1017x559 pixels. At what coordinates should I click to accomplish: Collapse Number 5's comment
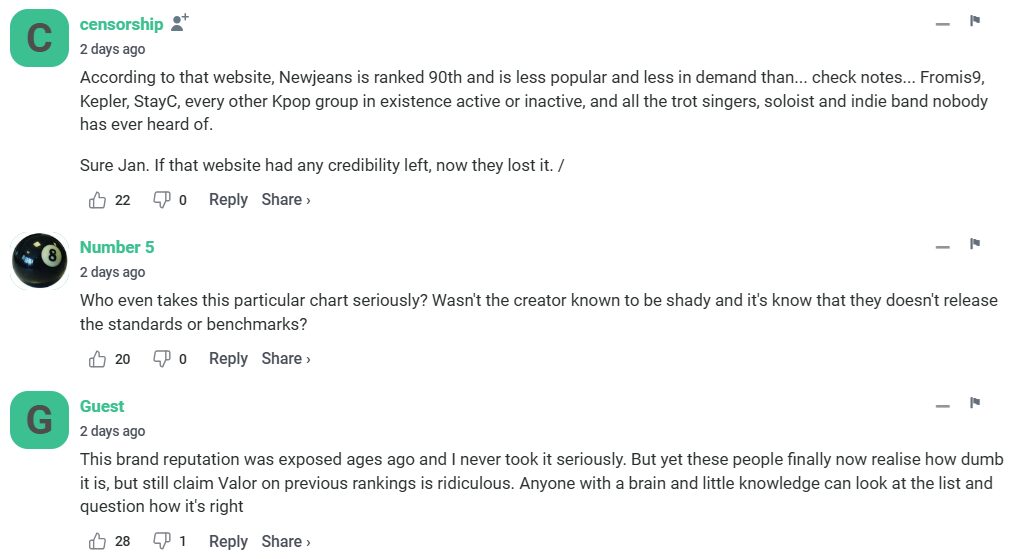942,247
